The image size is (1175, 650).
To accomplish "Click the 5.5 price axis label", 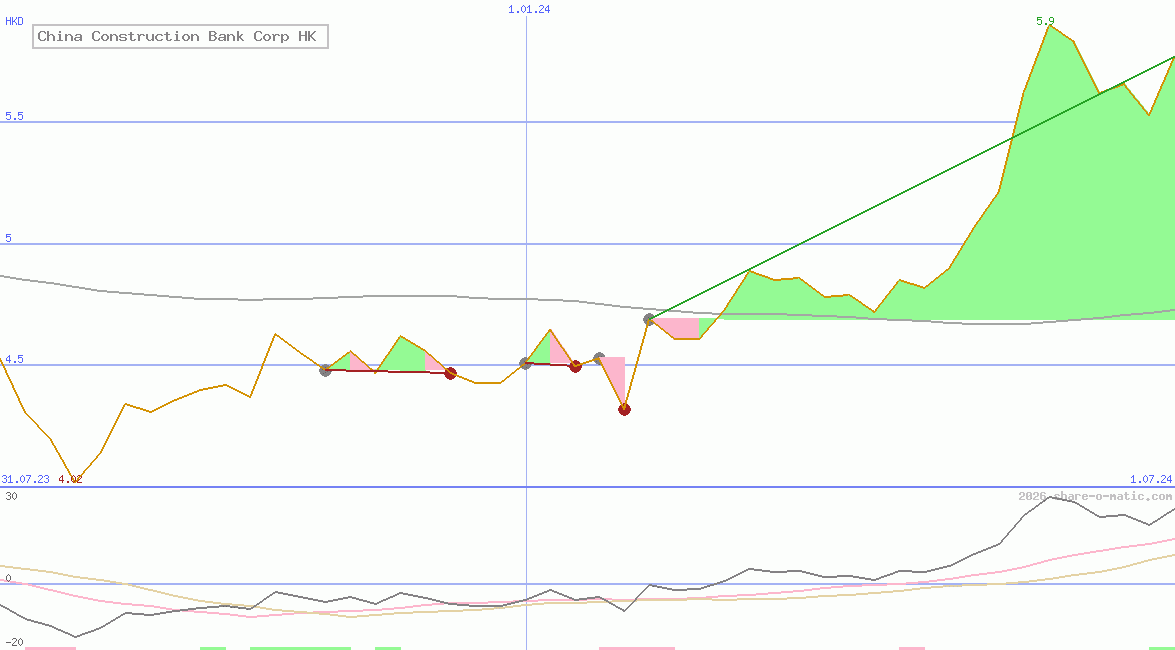I will (x=14, y=116).
